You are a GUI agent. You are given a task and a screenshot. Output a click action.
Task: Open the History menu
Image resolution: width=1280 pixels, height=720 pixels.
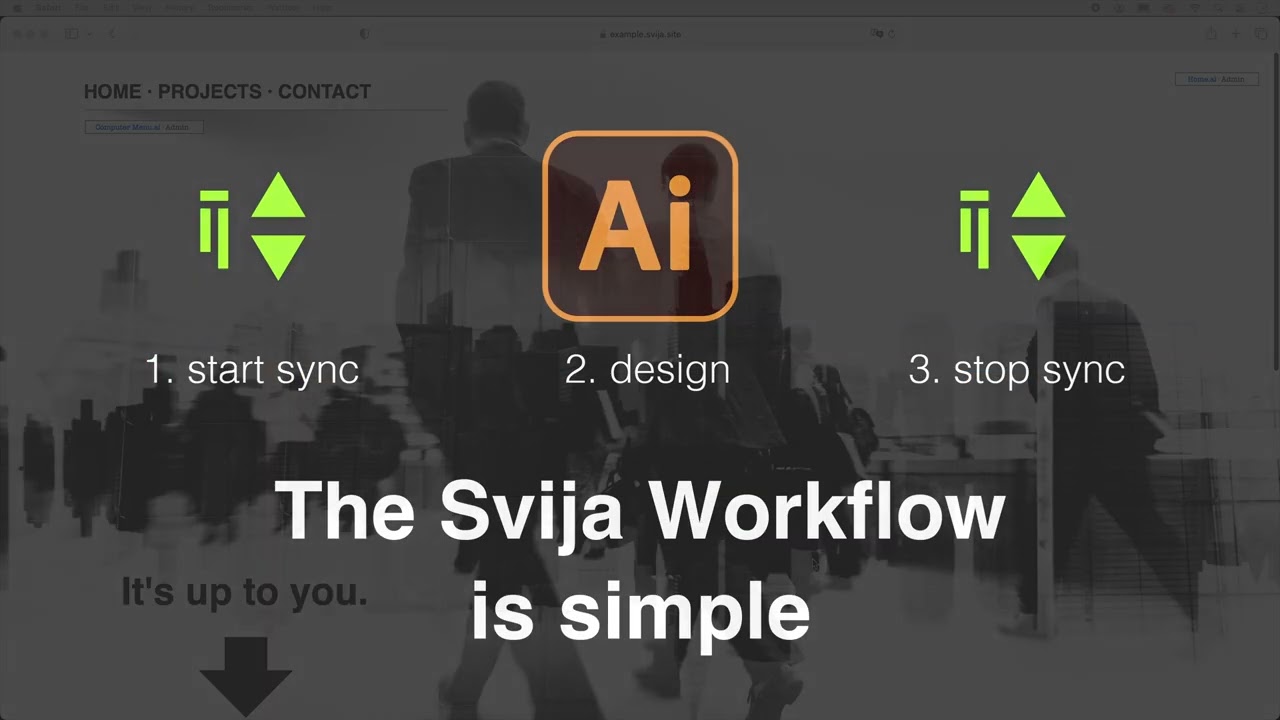[x=179, y=8]
